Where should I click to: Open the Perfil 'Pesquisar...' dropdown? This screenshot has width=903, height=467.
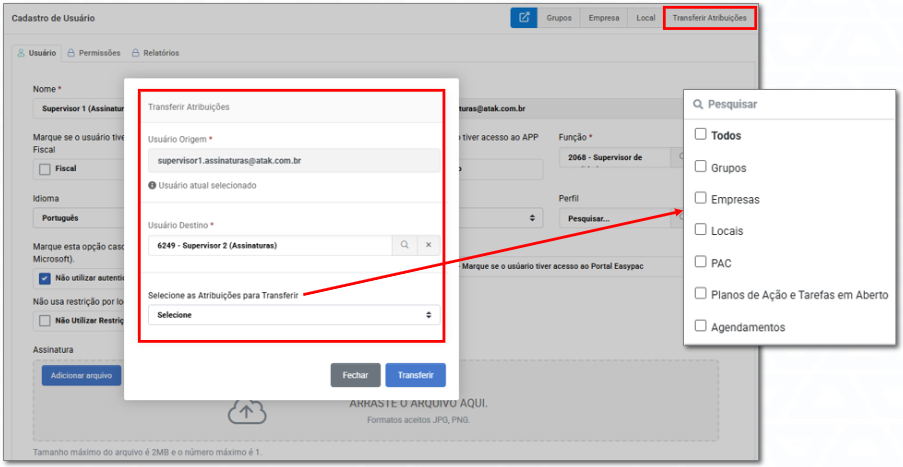click(x=615, y=218)
